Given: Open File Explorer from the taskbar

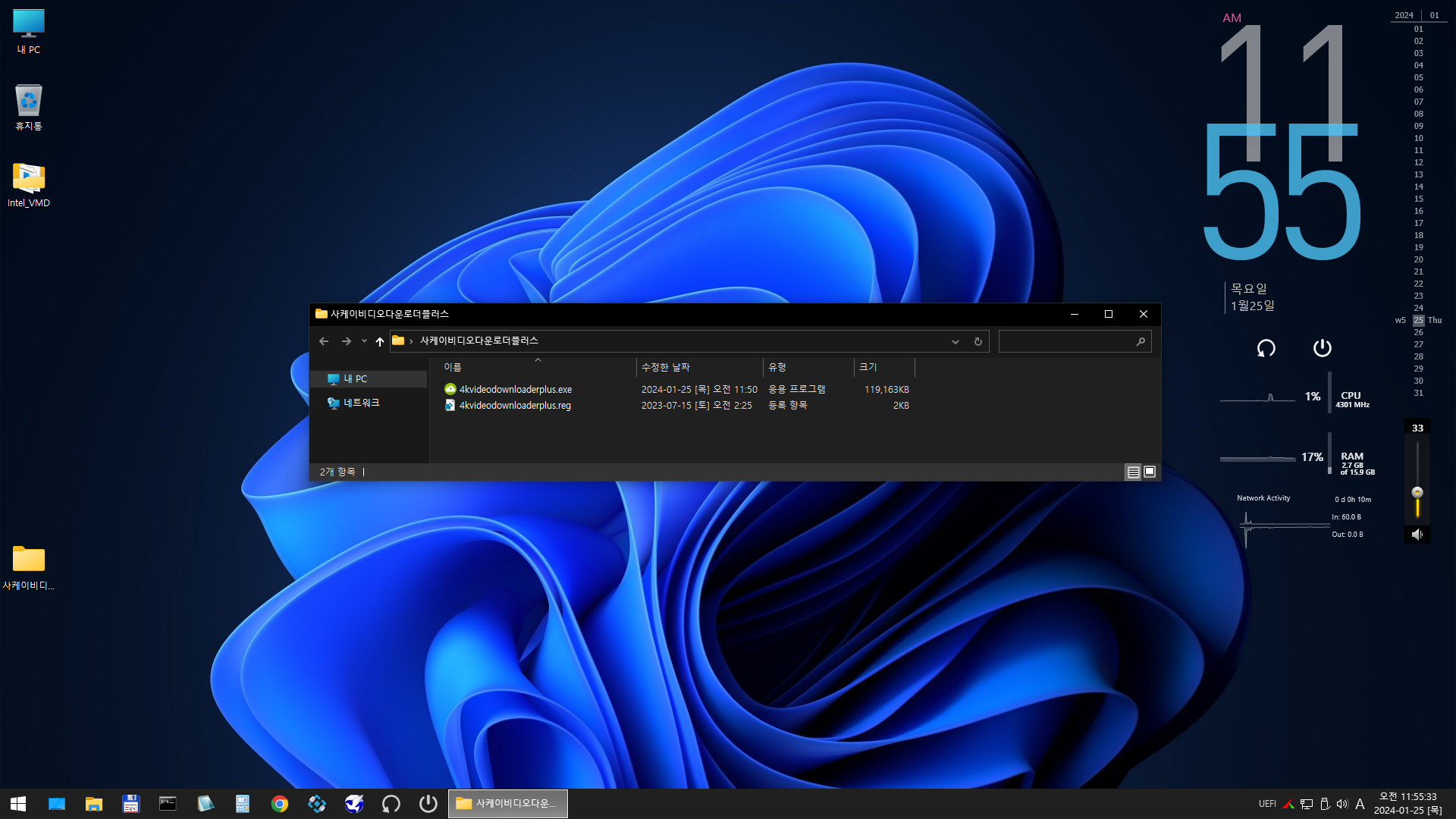Looking at the screenshot, I should click(x=94, y=804).
